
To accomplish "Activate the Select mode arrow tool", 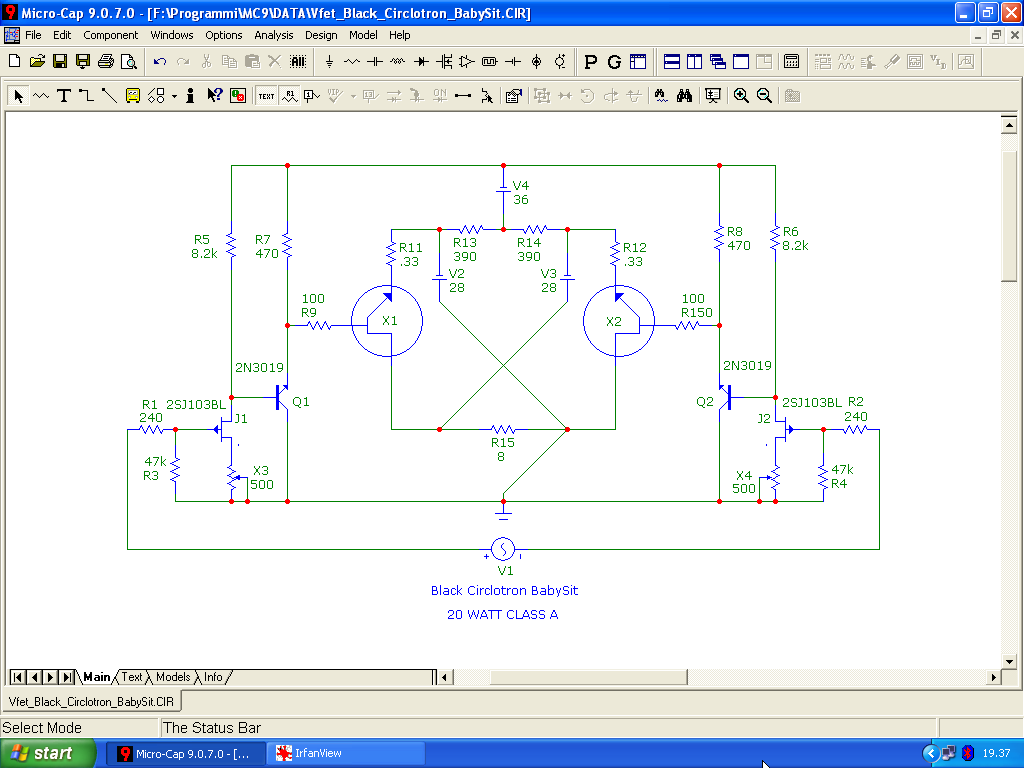I will tap(18, 96).
